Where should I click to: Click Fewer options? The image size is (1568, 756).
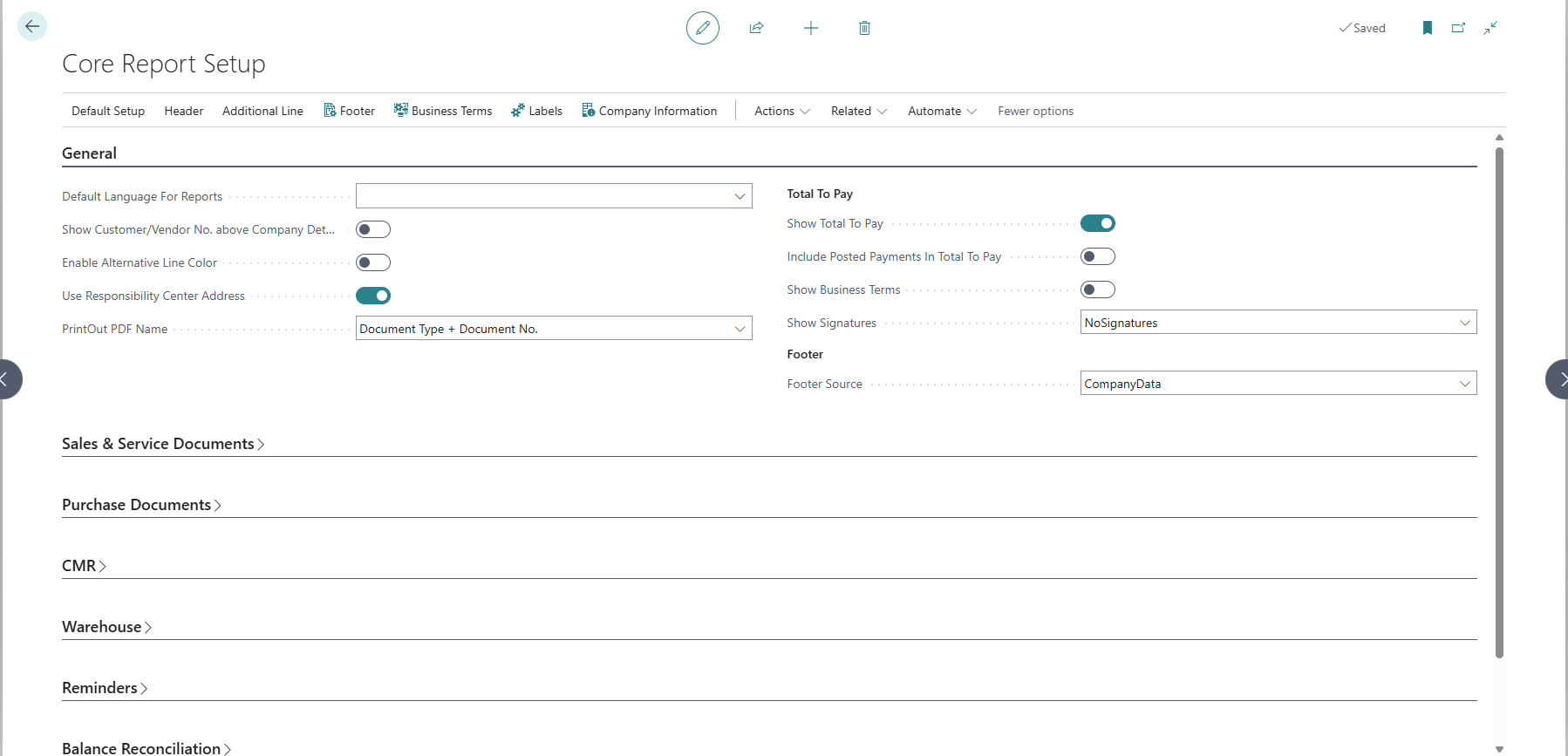1035,111
